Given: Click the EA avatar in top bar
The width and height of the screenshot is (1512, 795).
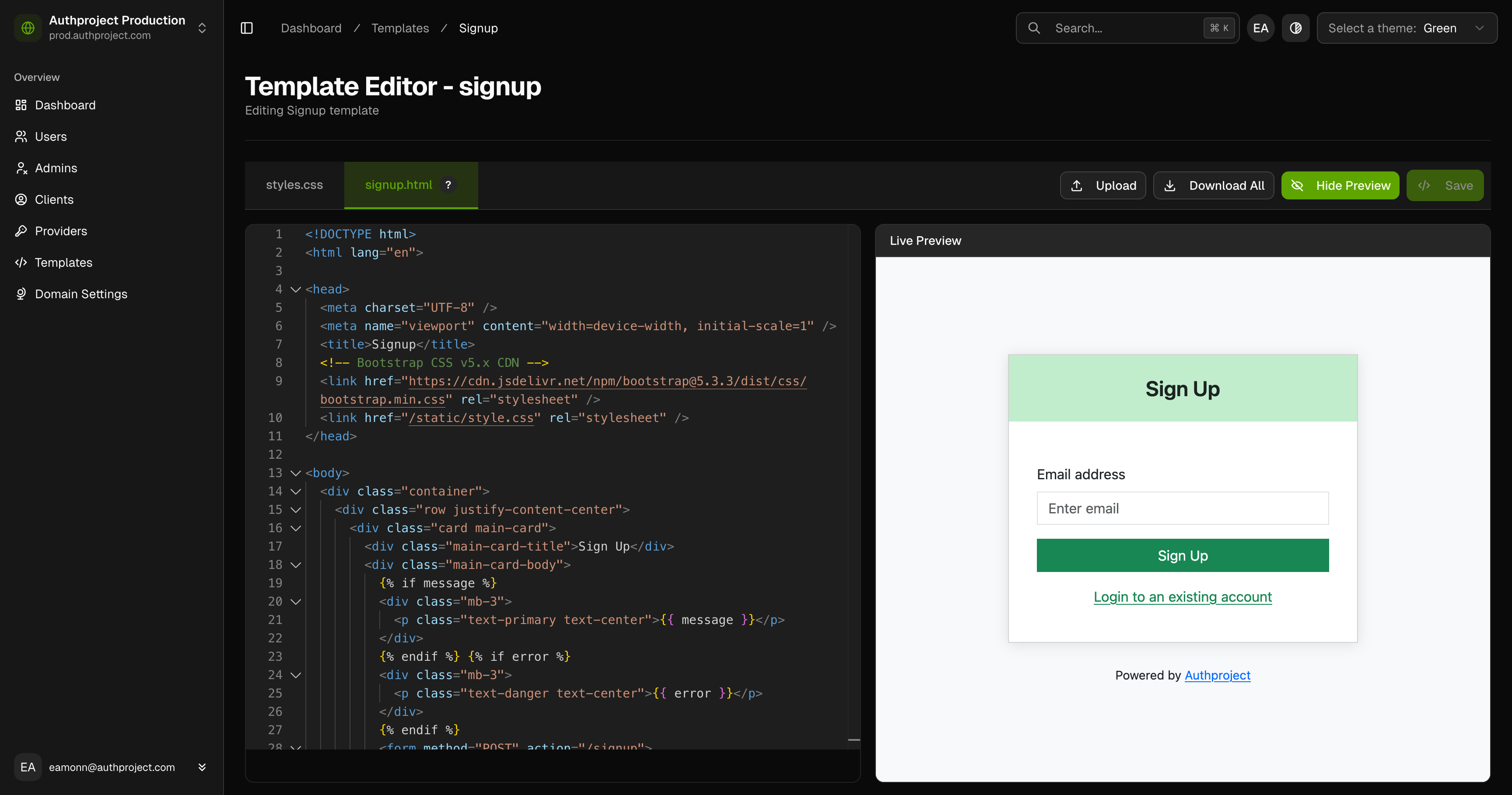Looking at the screenshot, I should click(1260, 28).
